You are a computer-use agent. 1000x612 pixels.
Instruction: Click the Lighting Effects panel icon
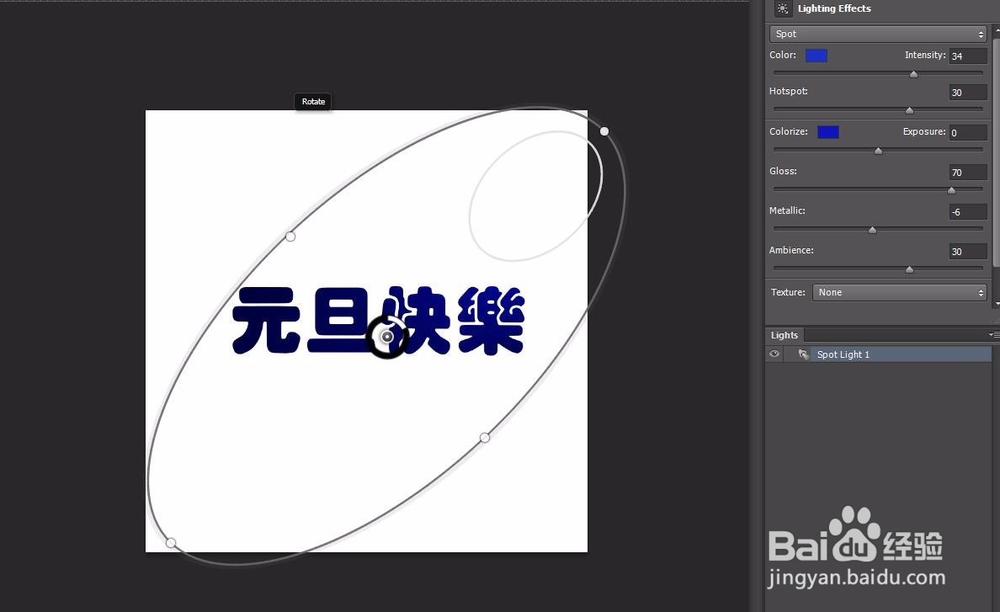point(783,8)
